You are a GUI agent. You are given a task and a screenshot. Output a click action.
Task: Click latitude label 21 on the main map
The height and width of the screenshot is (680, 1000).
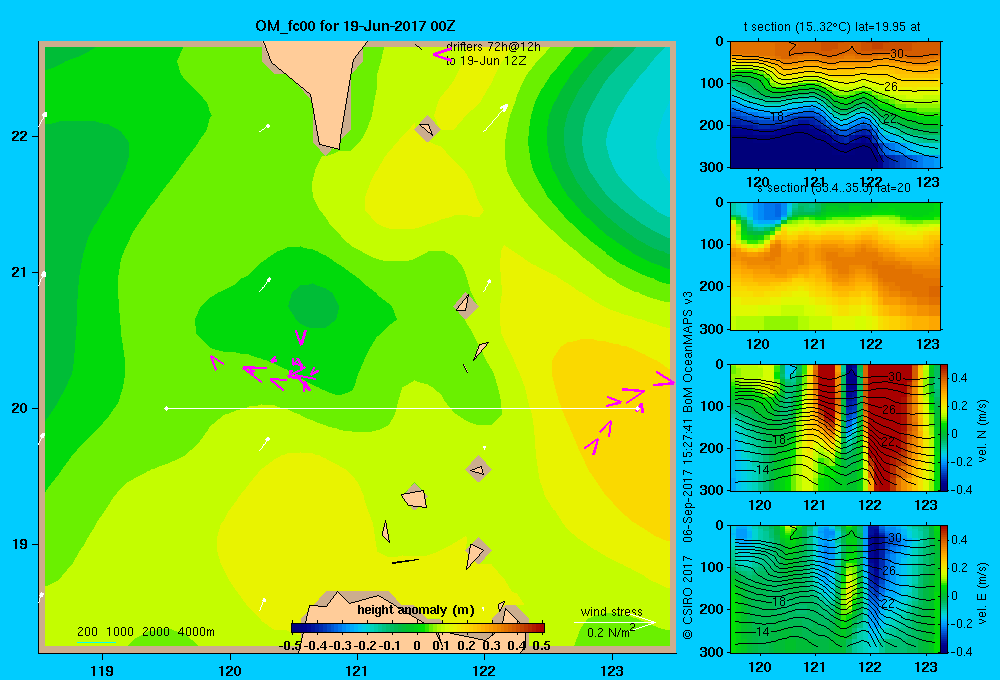pyautogui.click(x=20, y=272)
